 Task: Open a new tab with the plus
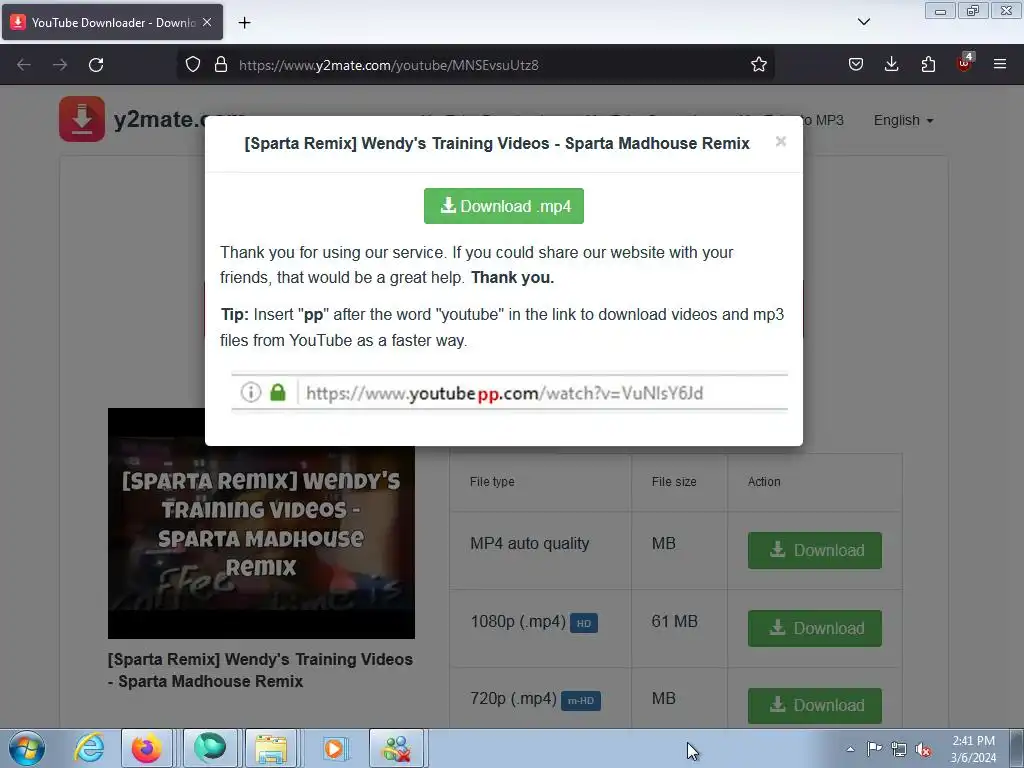pyautogui.click(x=244, y=23)
